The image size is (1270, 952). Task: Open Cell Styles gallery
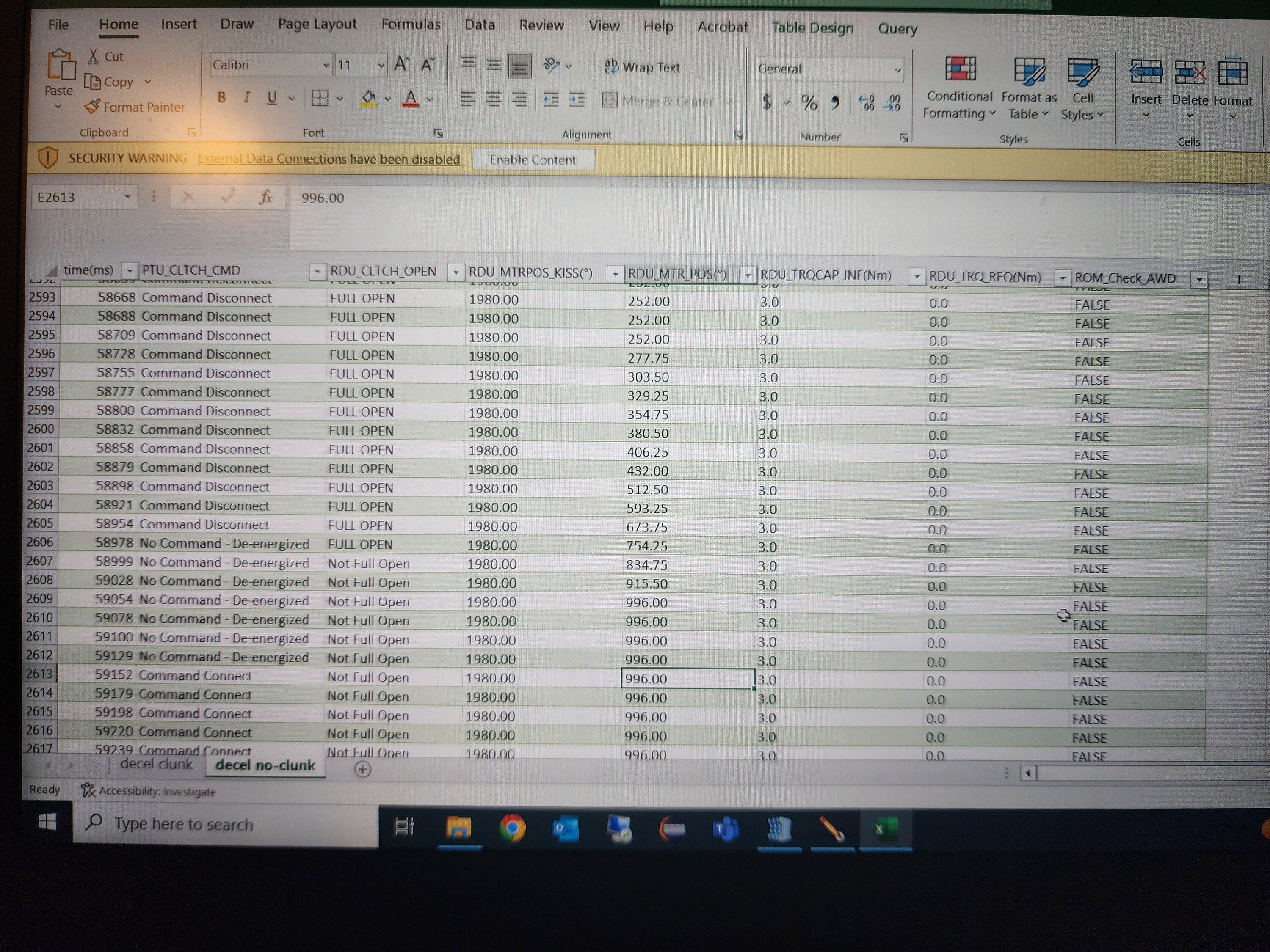(x=1083, y=90)
